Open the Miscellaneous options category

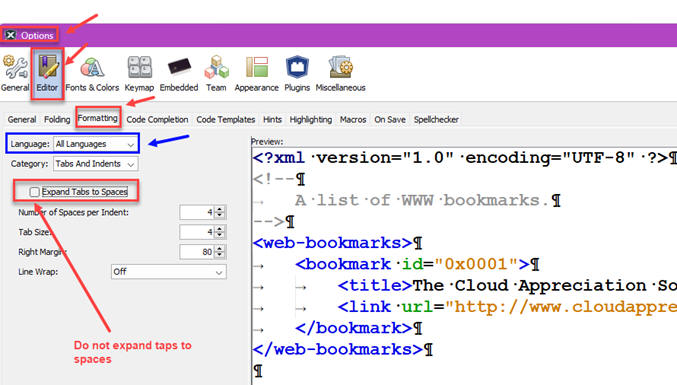point(340,73)
